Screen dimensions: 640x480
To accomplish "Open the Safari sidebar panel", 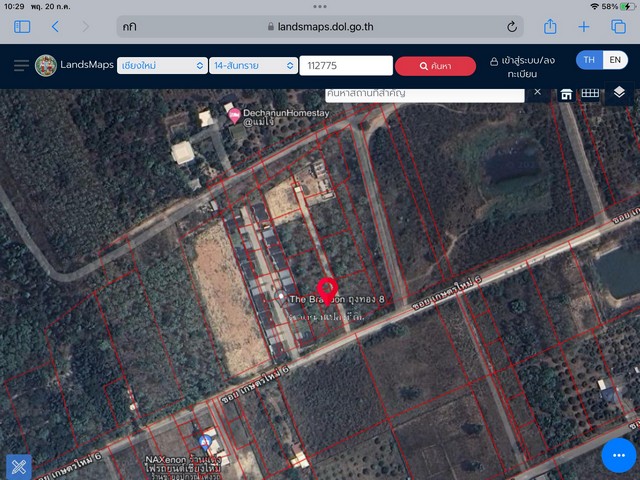I will tap(22, 27).
